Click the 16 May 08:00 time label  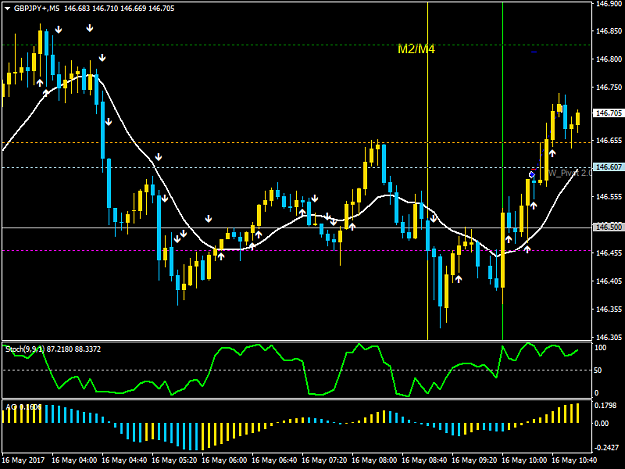coord(374,460)
